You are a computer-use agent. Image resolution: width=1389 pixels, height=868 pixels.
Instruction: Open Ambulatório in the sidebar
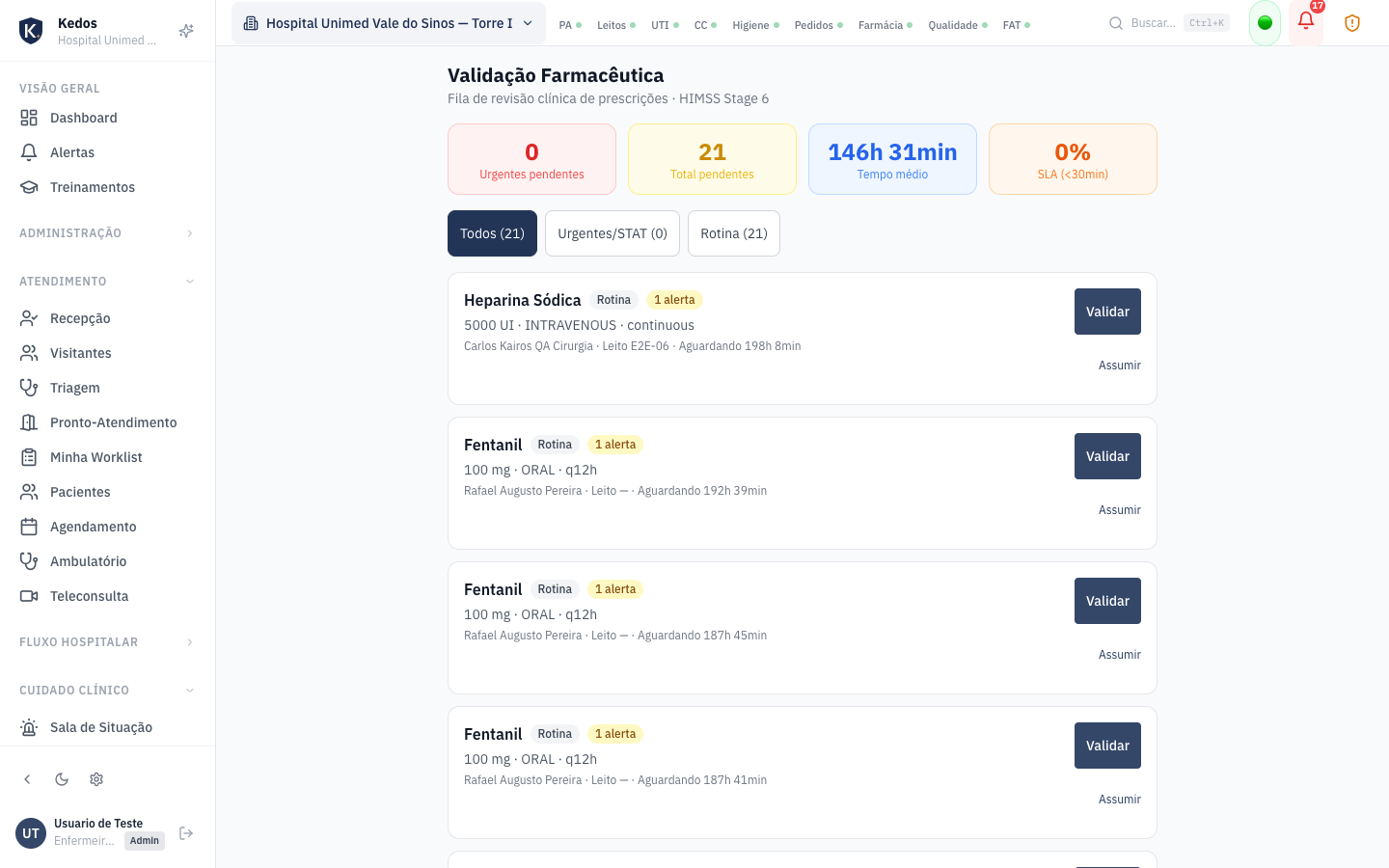(x=107, y=561)
